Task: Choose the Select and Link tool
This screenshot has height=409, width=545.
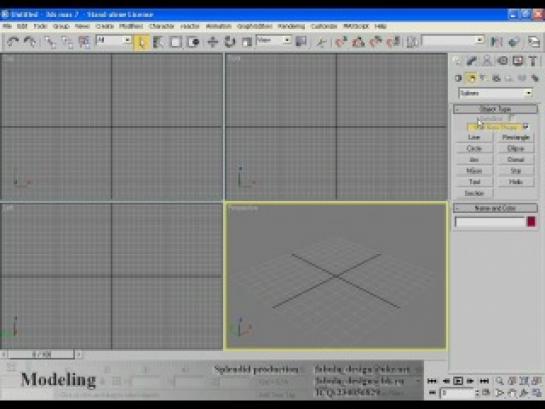Action: coord(51,42)
